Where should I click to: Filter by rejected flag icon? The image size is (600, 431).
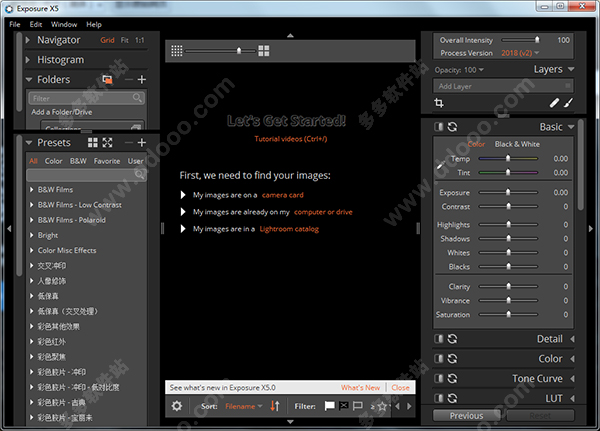[x=344, y=406]
